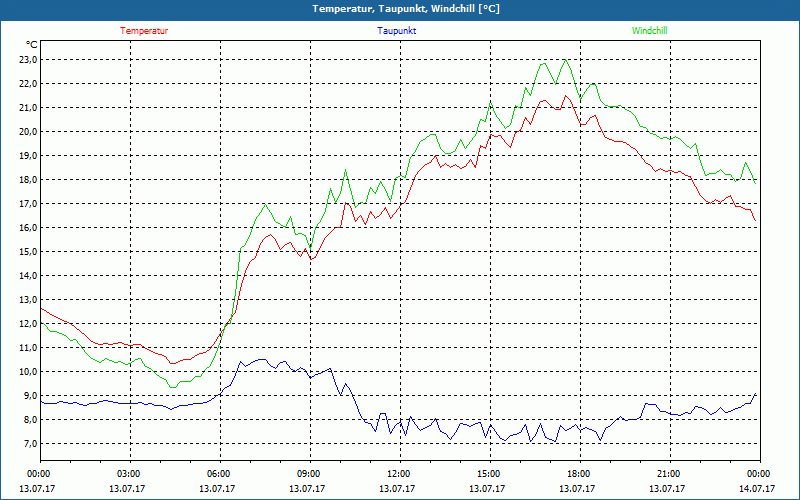Click the 23,0 y-axis value

pyautogui.click(x=29, y=60)
